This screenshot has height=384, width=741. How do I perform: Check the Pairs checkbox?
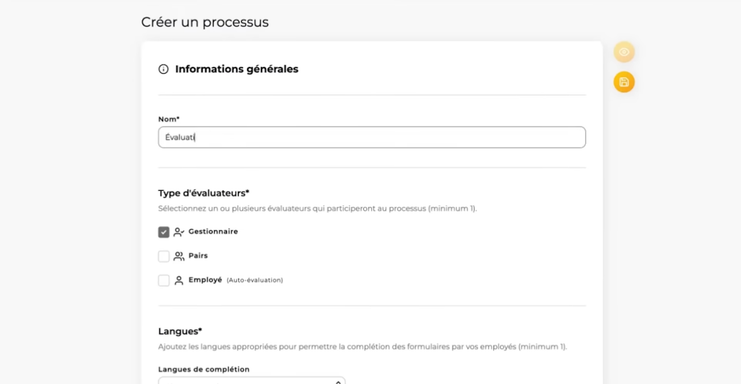point(164,256)
